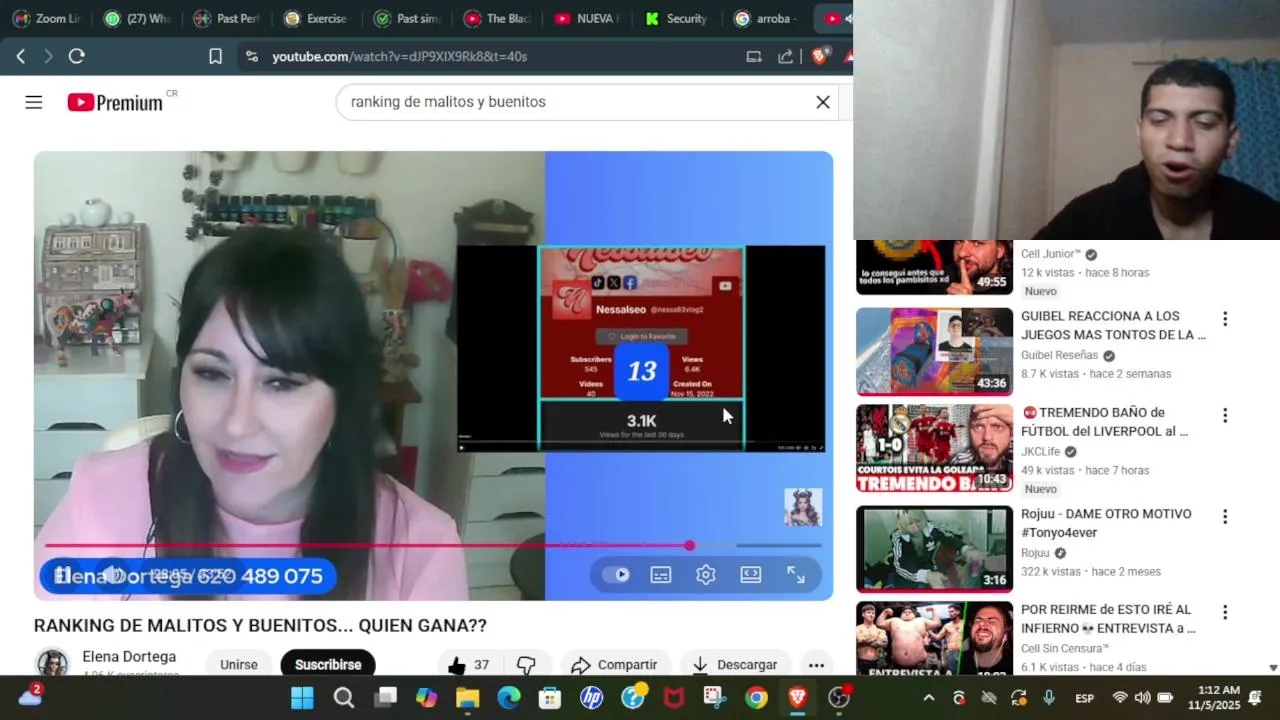Open the Elena Dortega channel name link

coord(129,657)
